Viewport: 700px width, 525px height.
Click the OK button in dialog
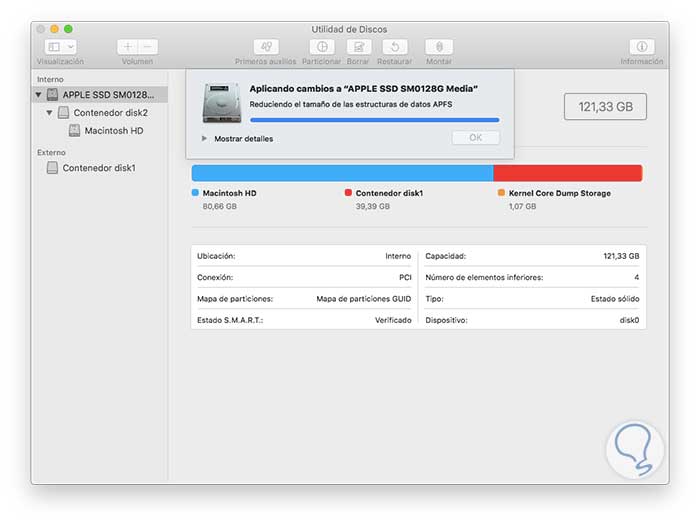coord(475,138)
